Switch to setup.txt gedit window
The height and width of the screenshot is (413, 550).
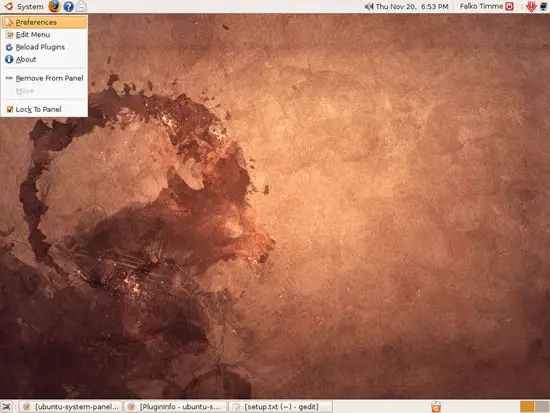coord(280,407)
